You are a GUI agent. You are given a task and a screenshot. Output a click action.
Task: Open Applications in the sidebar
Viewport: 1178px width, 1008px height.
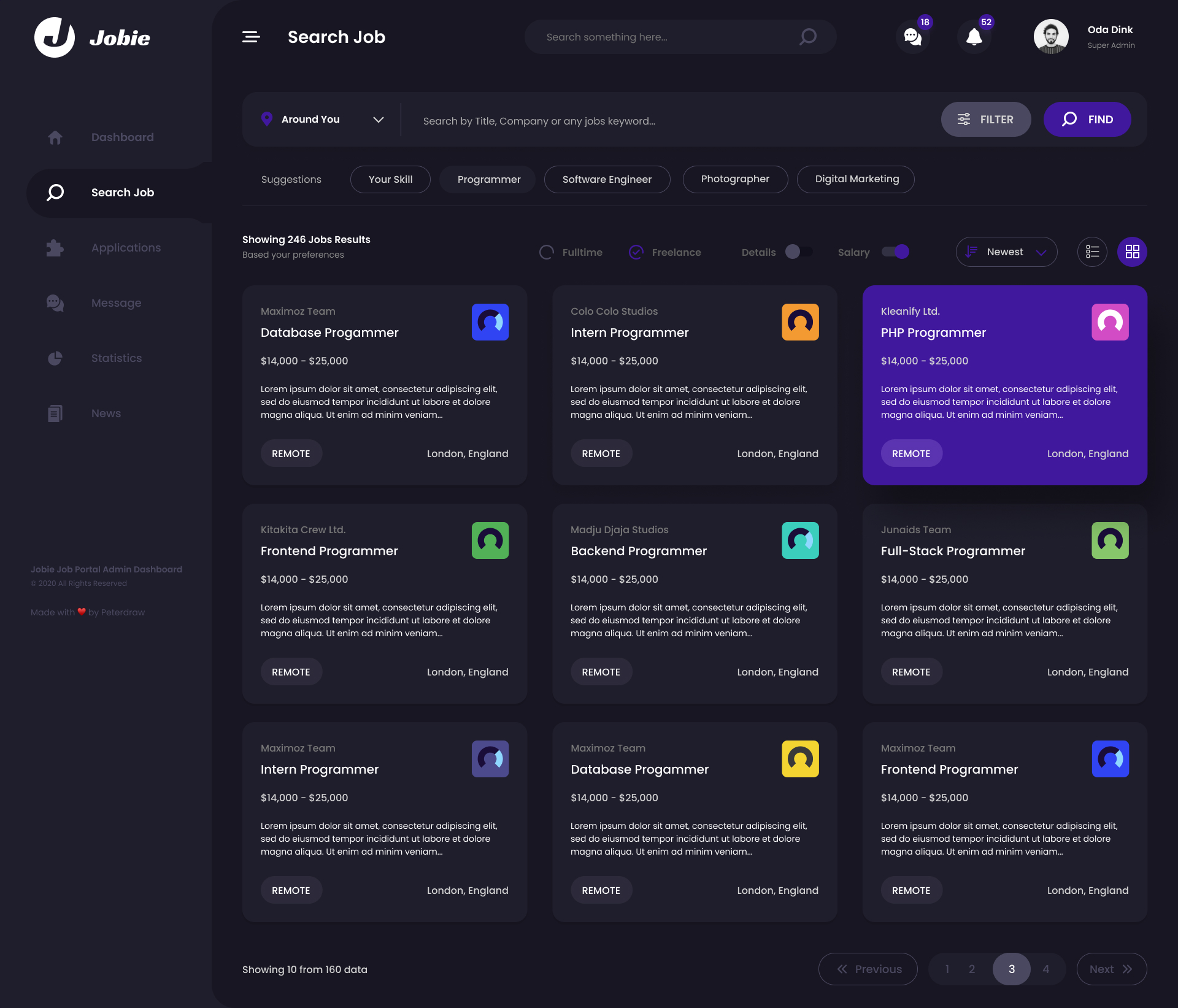click(x=126, y=248)
